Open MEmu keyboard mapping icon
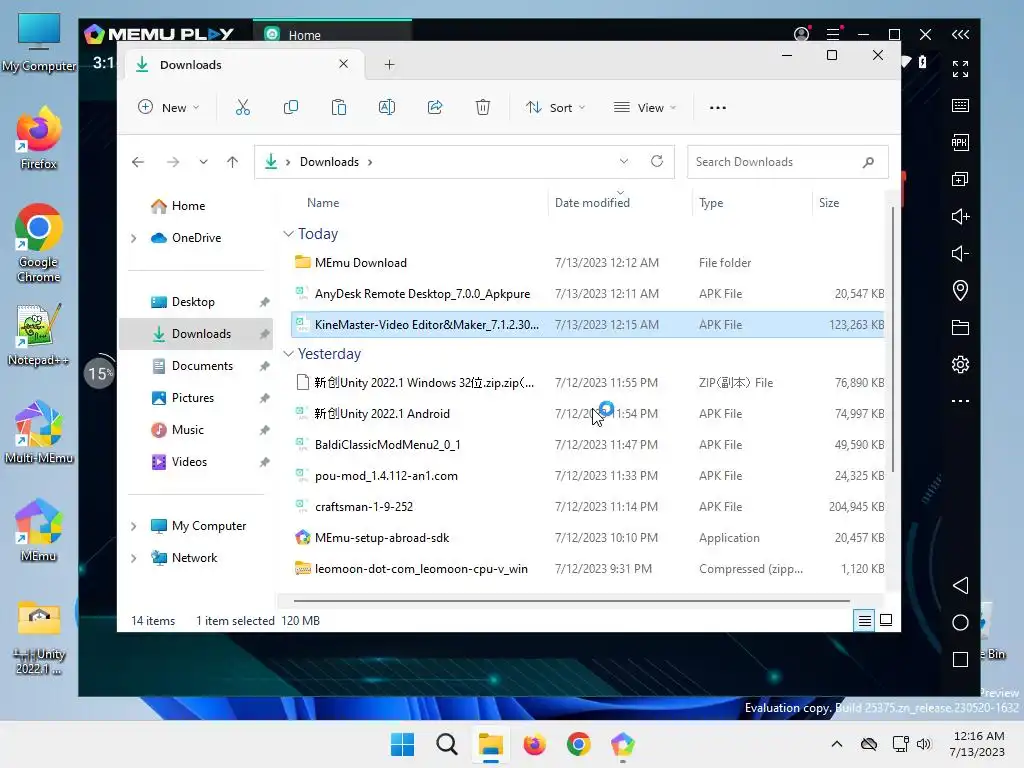 960,106
